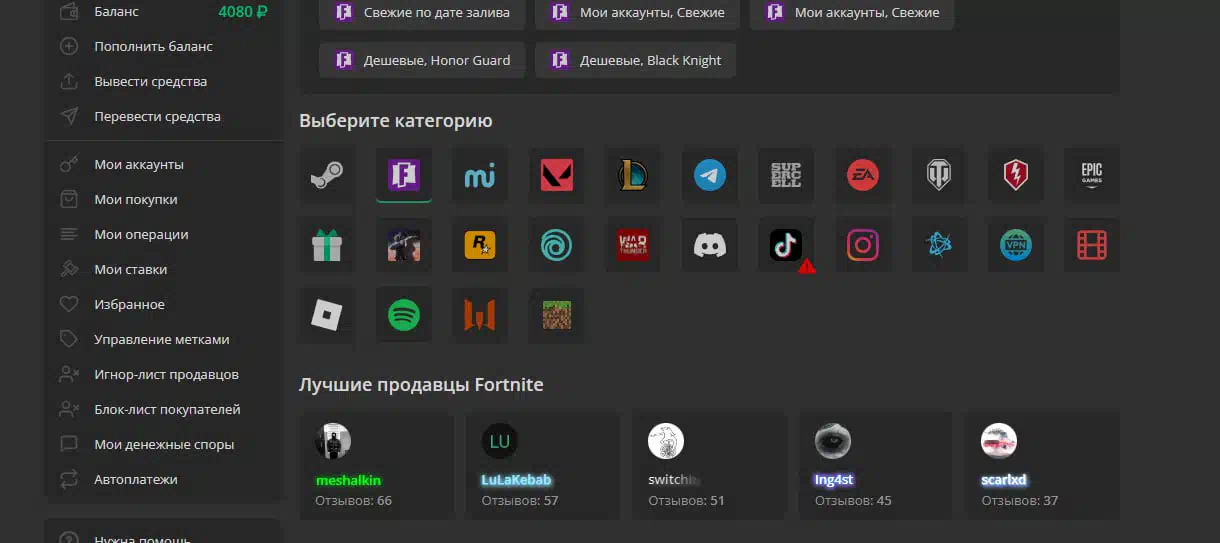Click Ing4st's eye avatar
The width and height of the screenshot is (1220, 543).
tap(833, 441)
